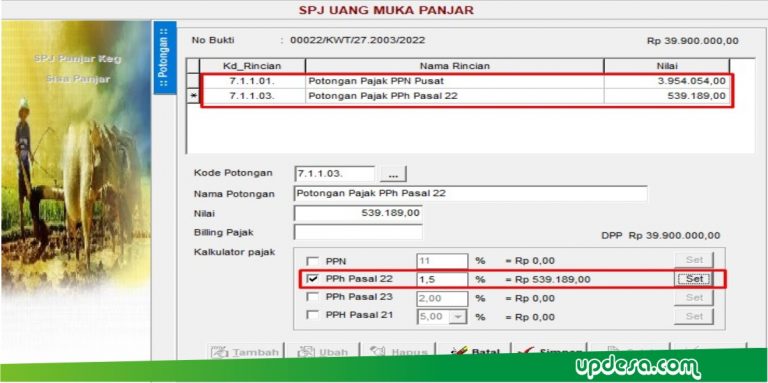768x383 pixels.
Task: Select Sisa Panjar menu item
Action: pos(78,79)
